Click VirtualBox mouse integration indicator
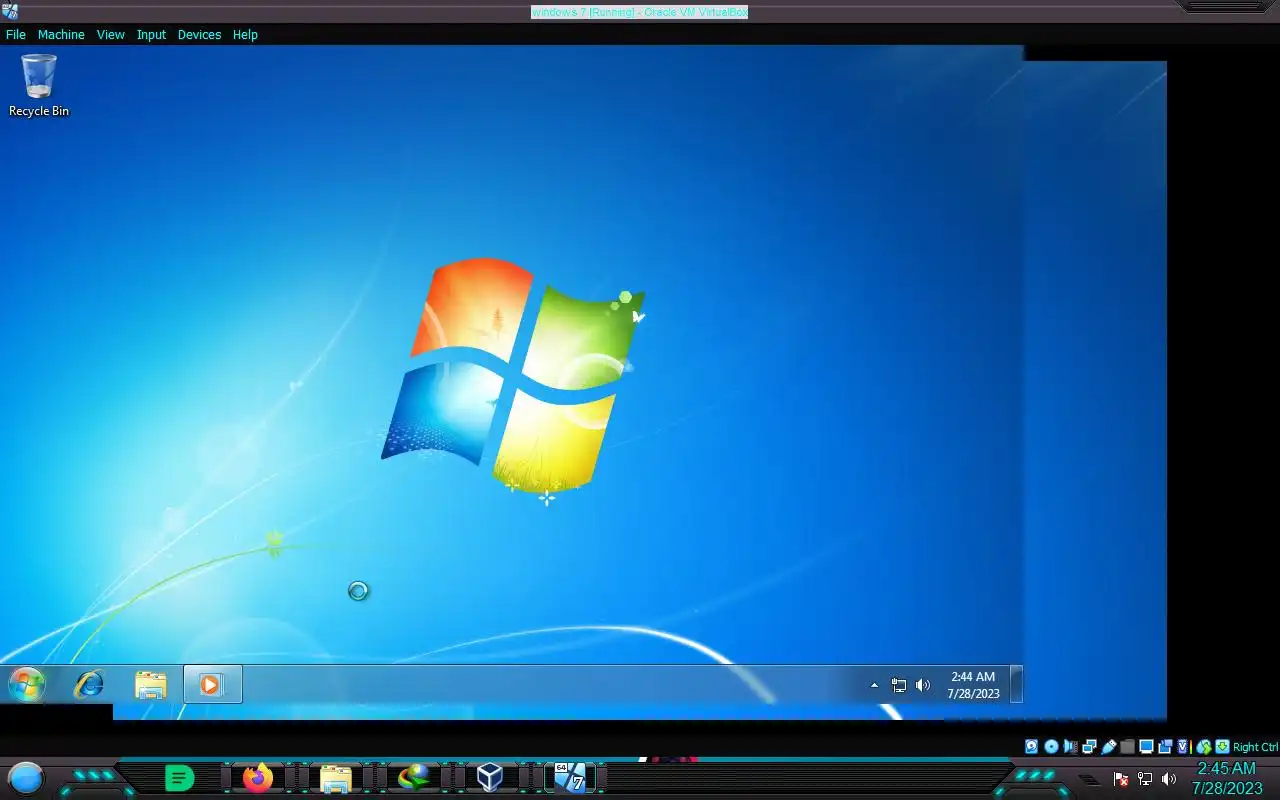The height and width of the screenshot is (800, 1280). (x=1204, y=746)
